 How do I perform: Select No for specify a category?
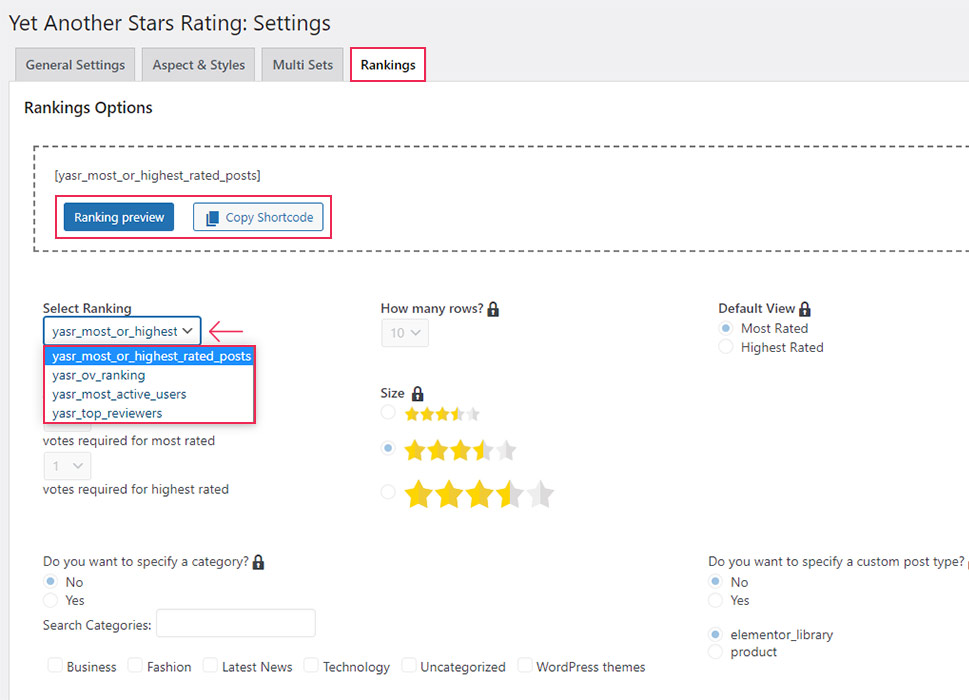click(51, 581)
